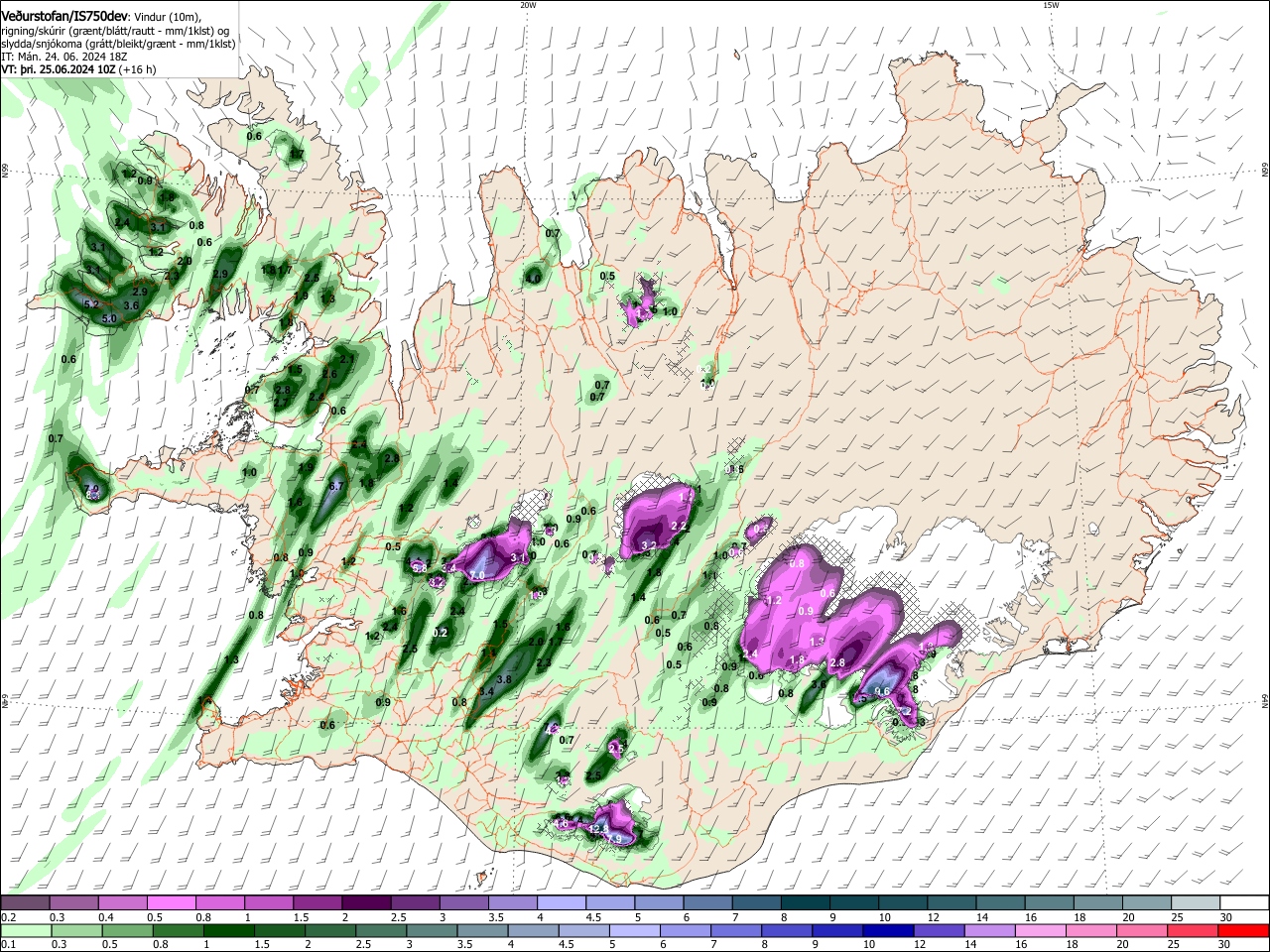The width and height of the screenshot is (1270, 952).
Task: Select the pink rain legend swatch between 18 and 20
Action: point(1092,930)
